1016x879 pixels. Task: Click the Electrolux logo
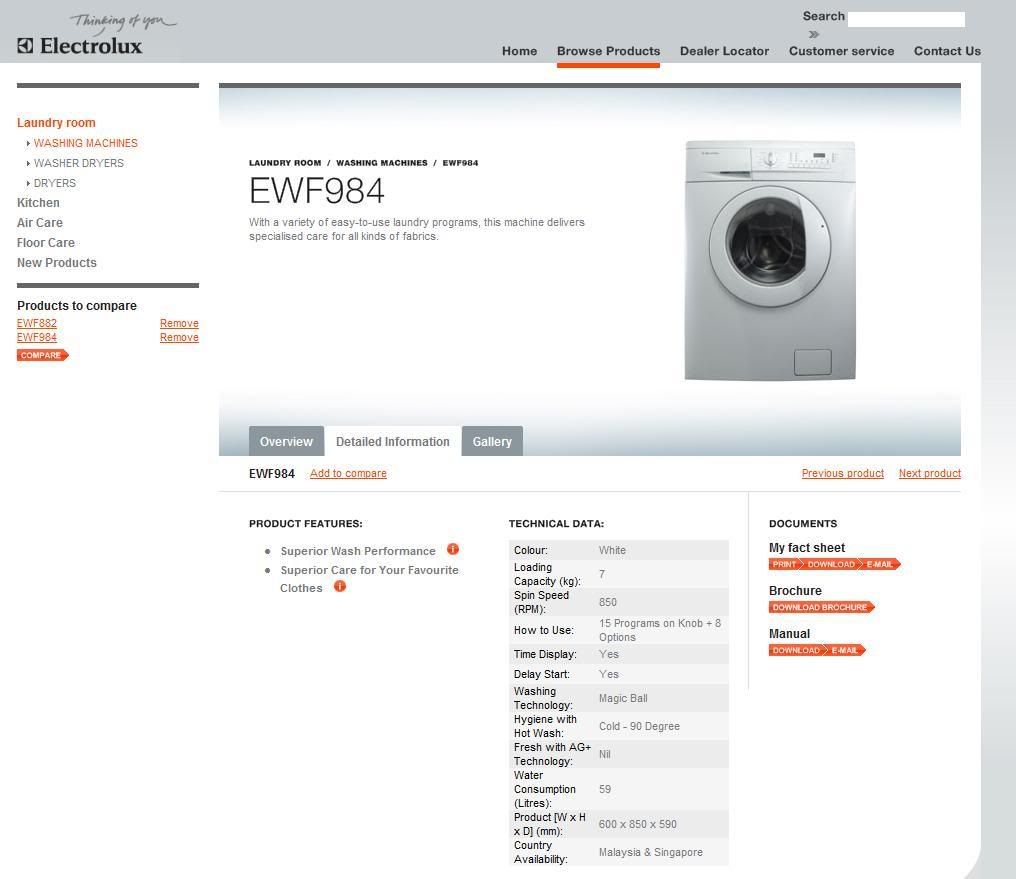click(80, 45)
